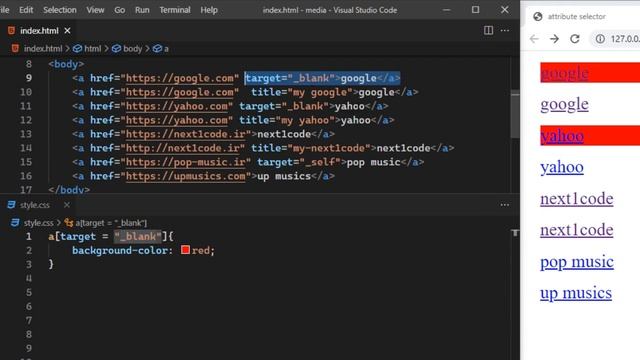Open the Edit menu
Viewport: 640px width, 360px height.
pos(26,10)
